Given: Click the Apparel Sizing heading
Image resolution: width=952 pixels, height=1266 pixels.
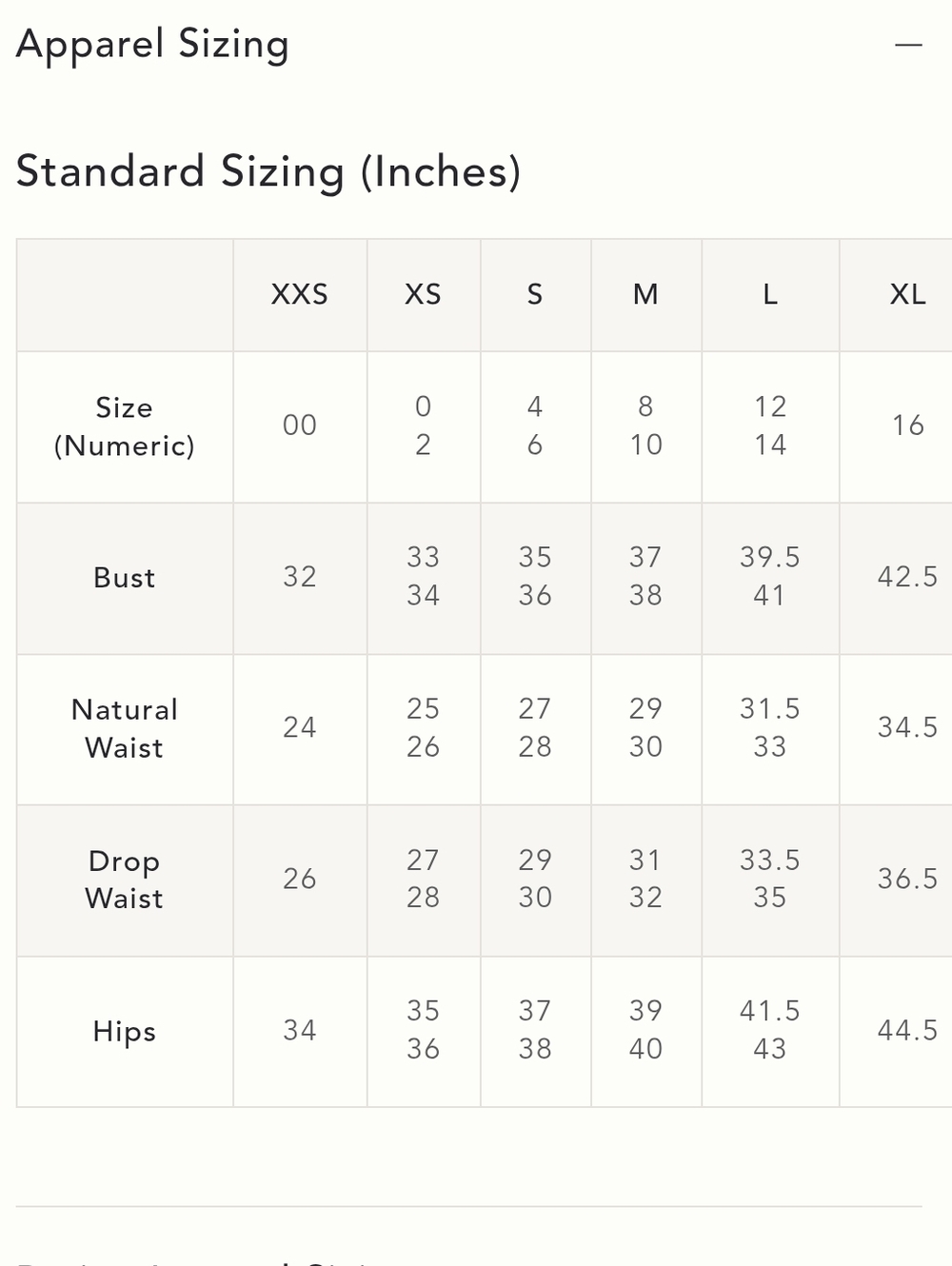Looking at the screenshot, I should coord(152,45).
